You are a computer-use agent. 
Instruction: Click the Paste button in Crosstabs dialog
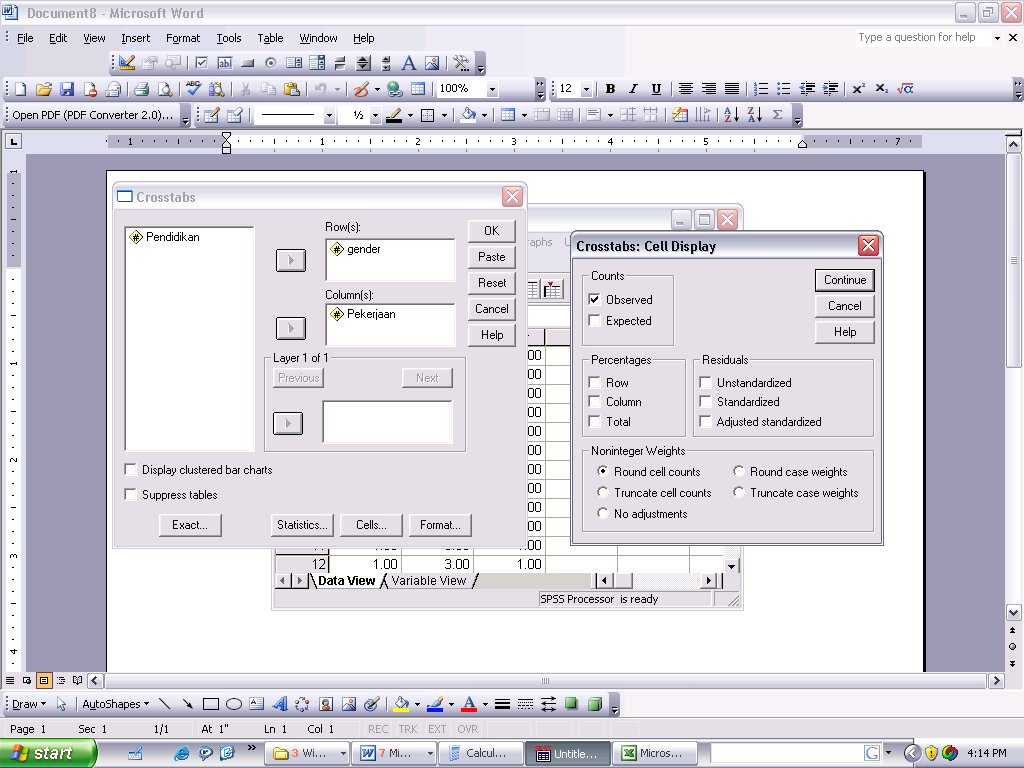[x=491, y=257]
